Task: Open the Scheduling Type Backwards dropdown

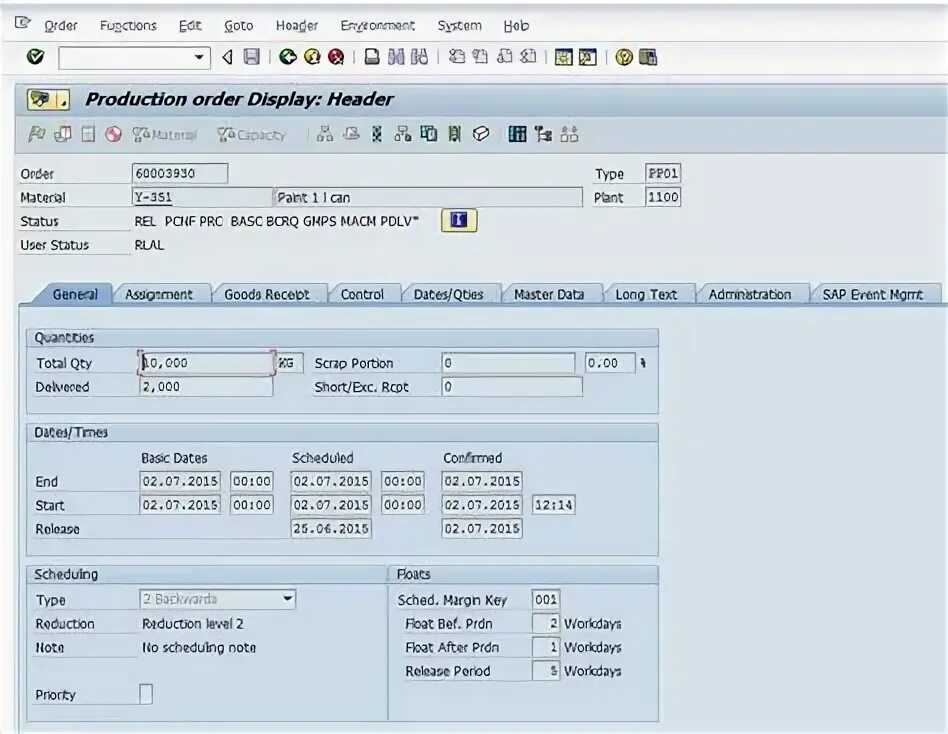Action: (288, 599)
